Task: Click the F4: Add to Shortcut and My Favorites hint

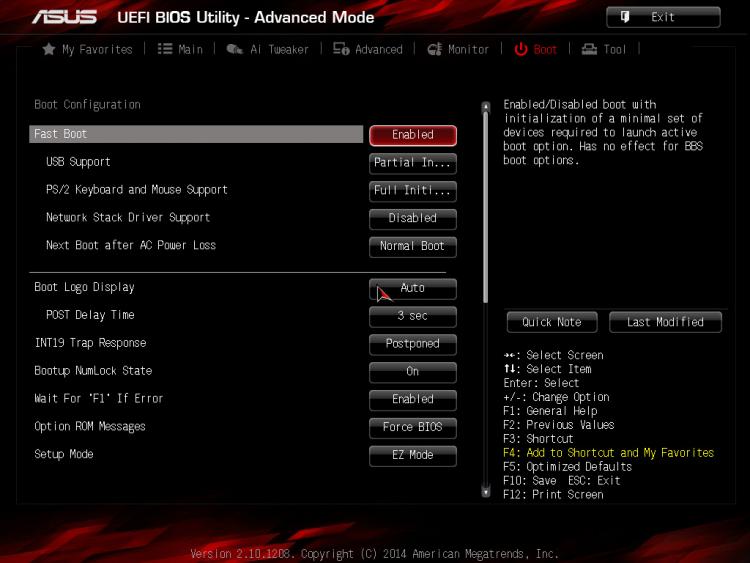Action: [x=608, y=453]
